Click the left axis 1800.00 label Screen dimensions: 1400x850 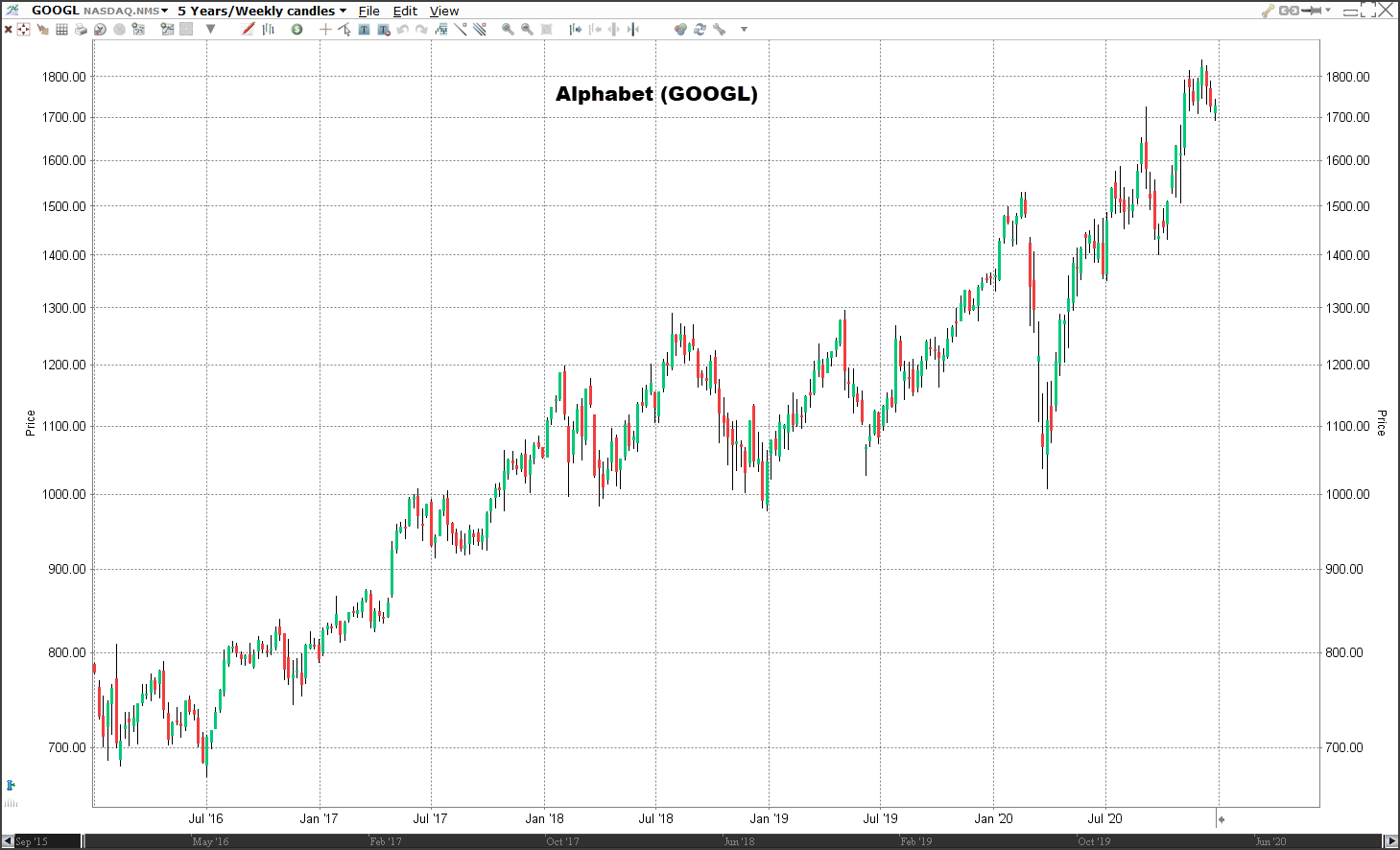[64, 77]
